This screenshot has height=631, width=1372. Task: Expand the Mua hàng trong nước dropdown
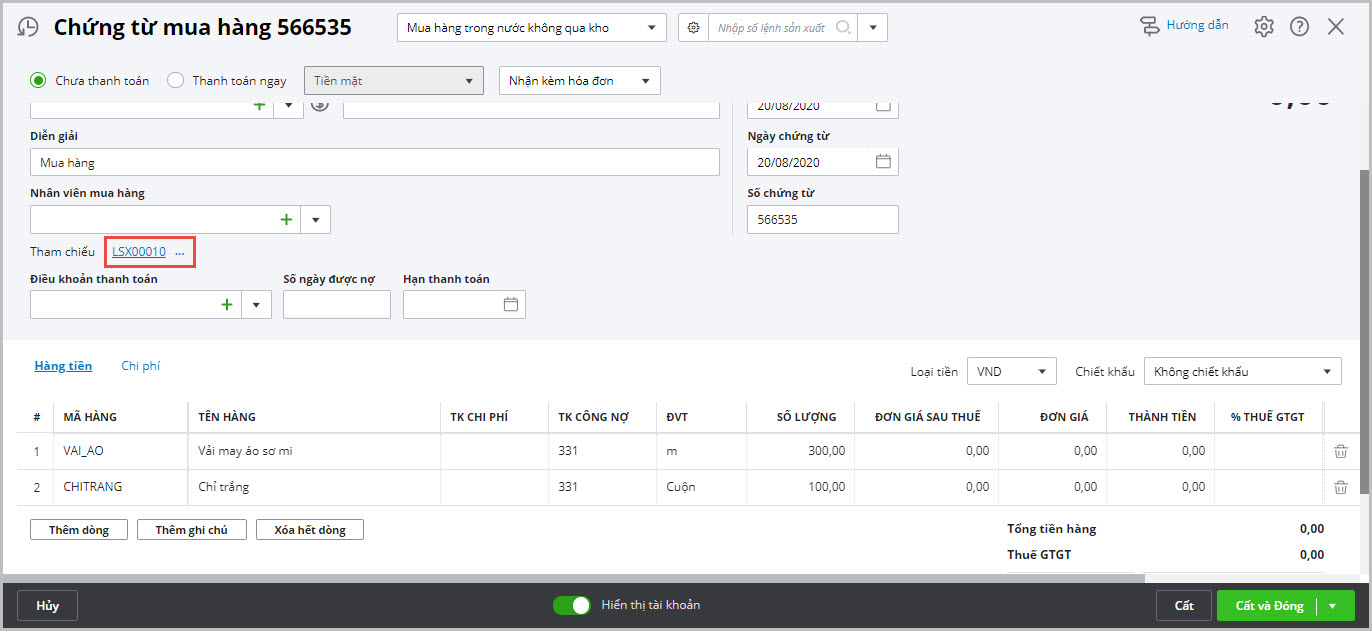(652, 28)
